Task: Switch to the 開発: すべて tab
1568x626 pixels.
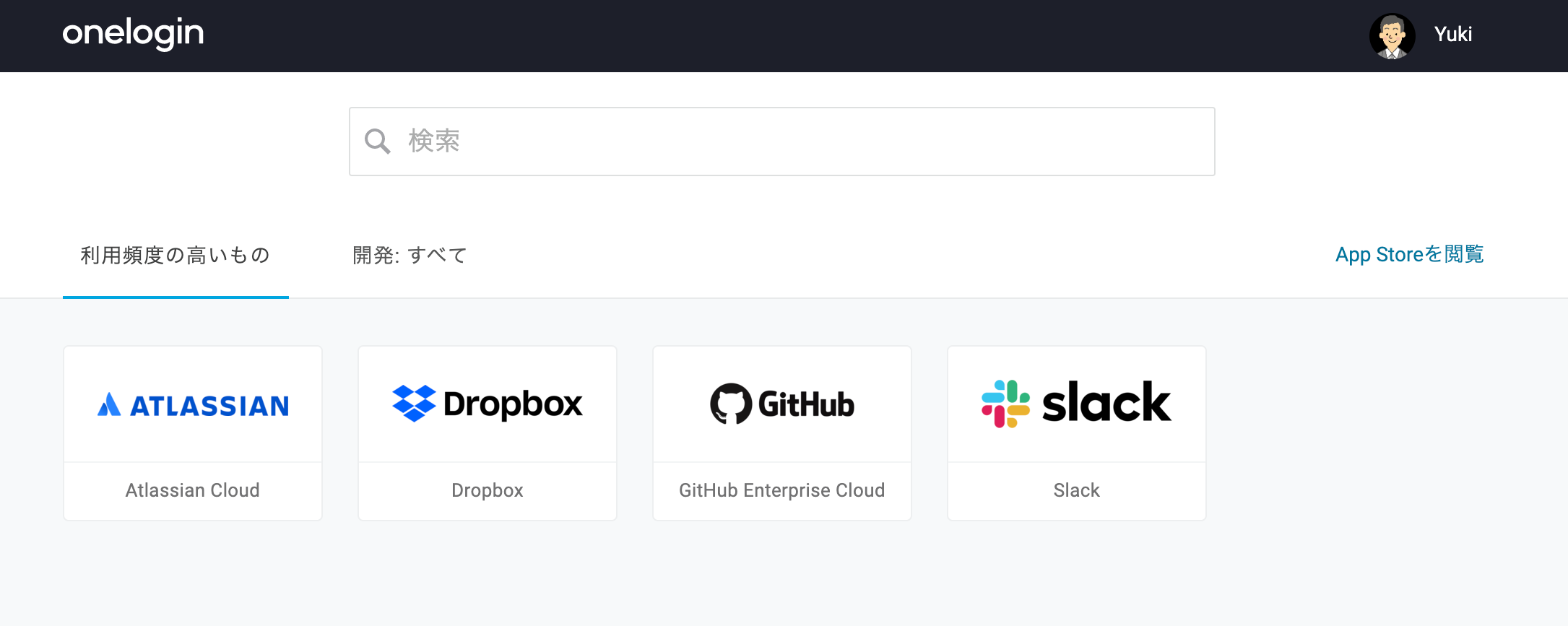Action: (x=410, y=256)
